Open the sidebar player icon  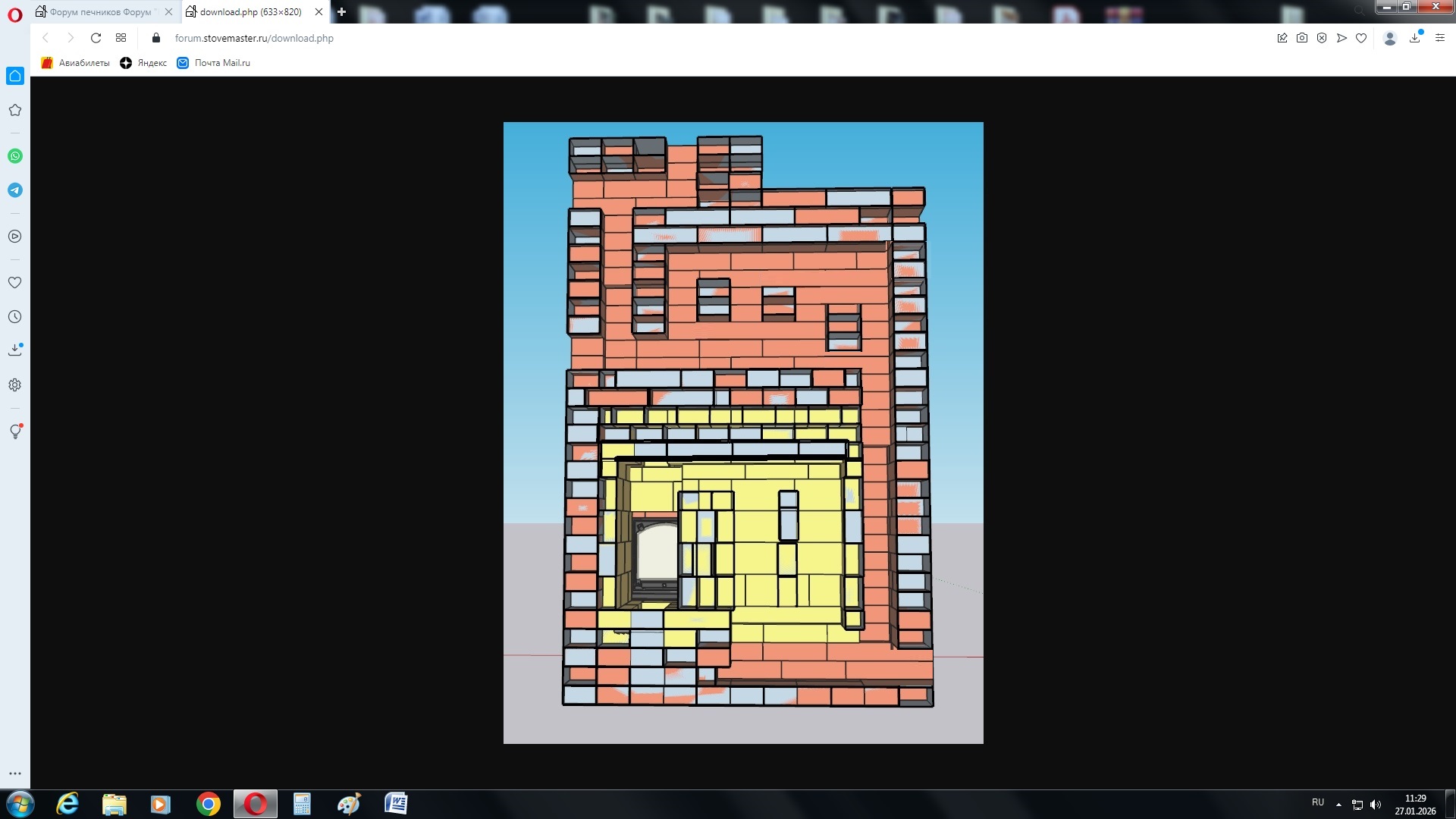tap(15, 237)
